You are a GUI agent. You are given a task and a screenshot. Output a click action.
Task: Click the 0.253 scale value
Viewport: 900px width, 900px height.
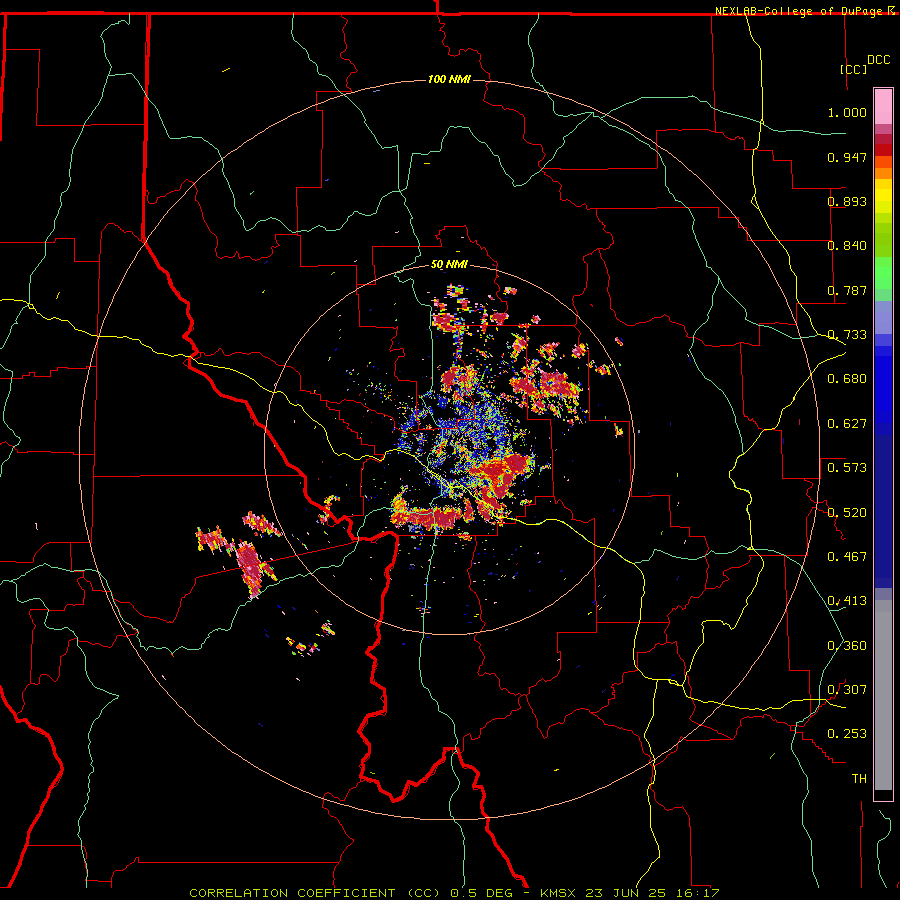(x=847, y=734)
